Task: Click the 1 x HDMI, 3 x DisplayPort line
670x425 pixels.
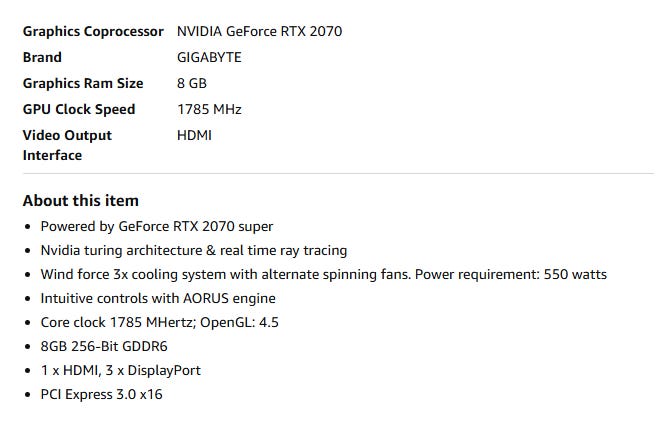Action: tap(120, 370)
